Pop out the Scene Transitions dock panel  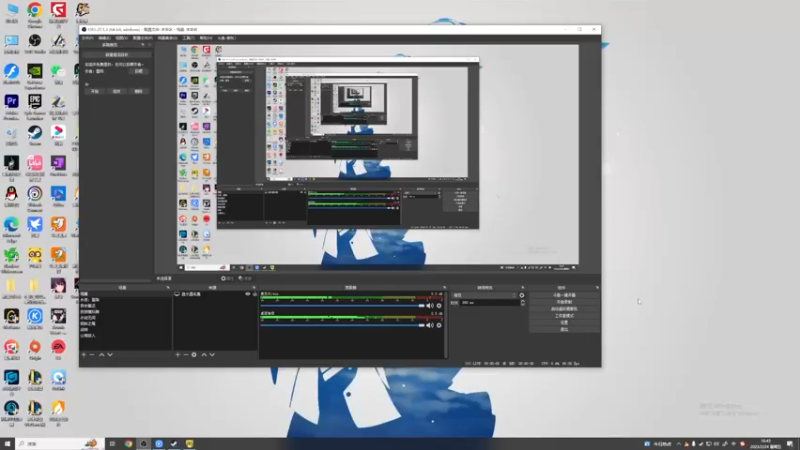522,288
